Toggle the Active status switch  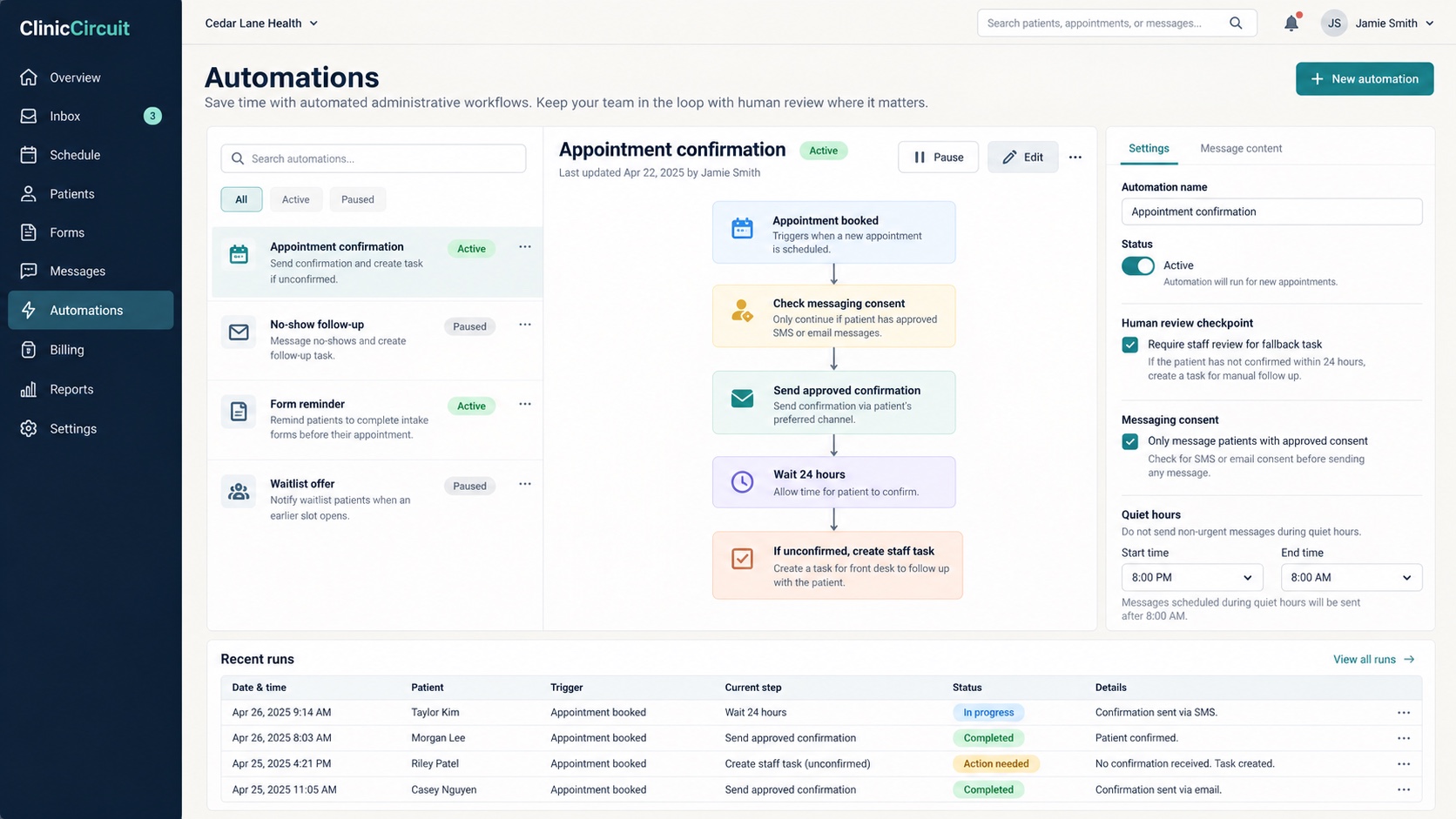point(1138,265)
